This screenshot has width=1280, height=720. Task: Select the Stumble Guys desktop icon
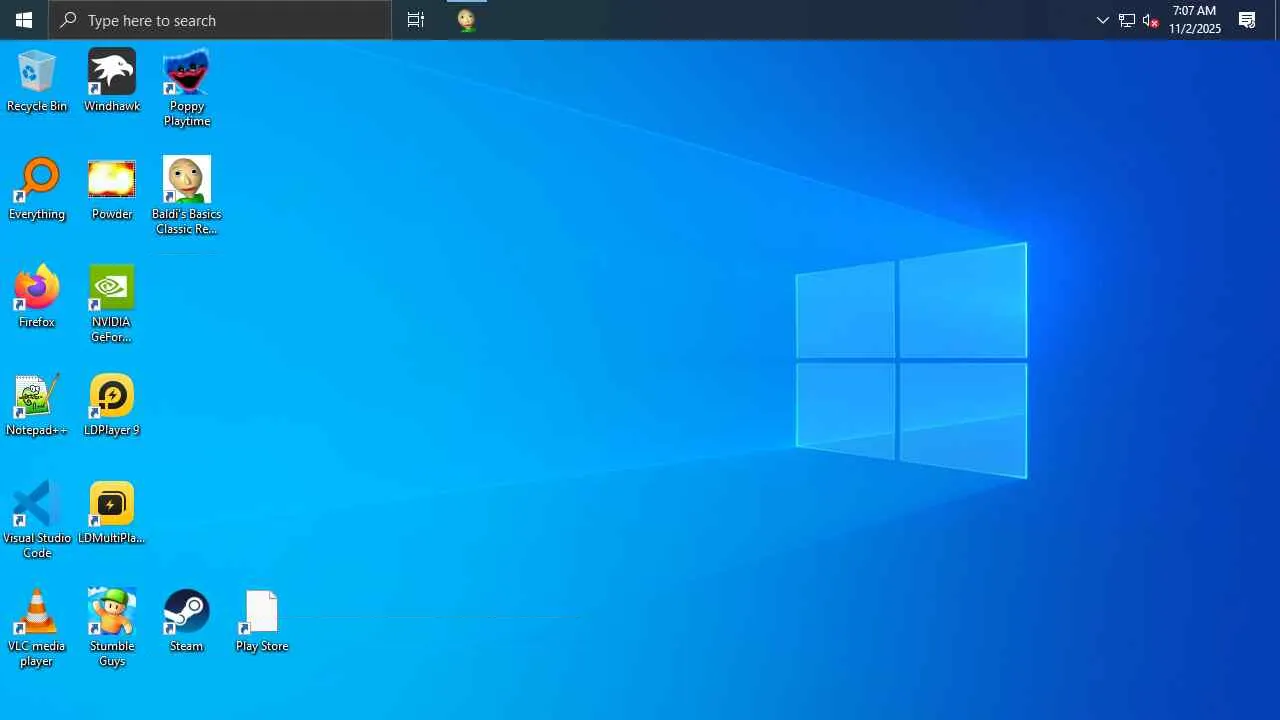click(112, 628)
